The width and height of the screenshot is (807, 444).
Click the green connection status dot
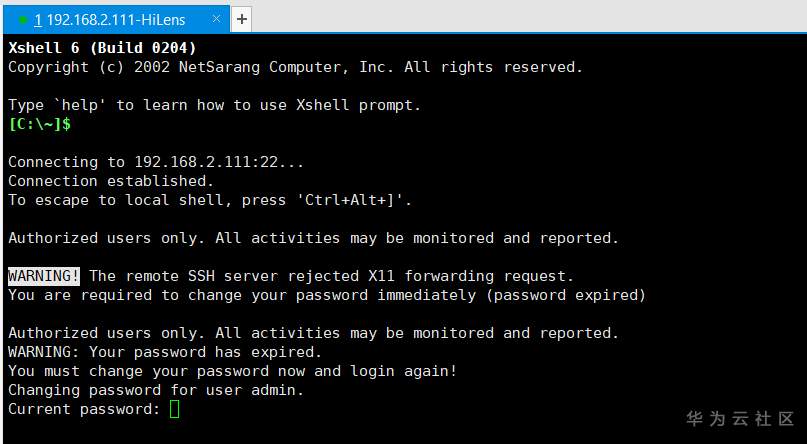[x=23, y=19]
